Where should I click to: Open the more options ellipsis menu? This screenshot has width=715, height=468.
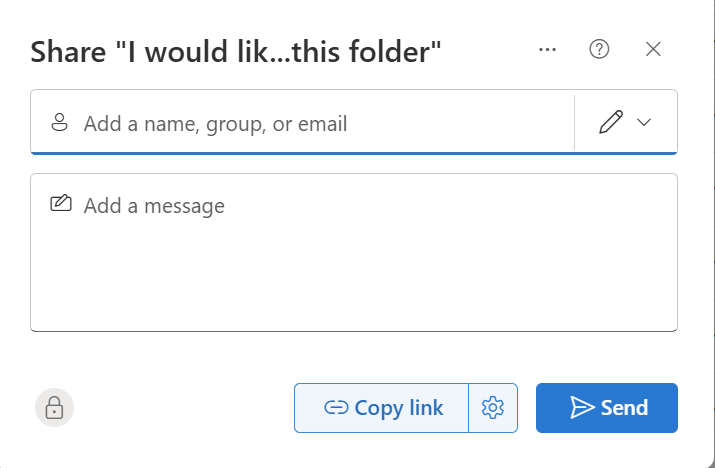[x=547, y=49]
